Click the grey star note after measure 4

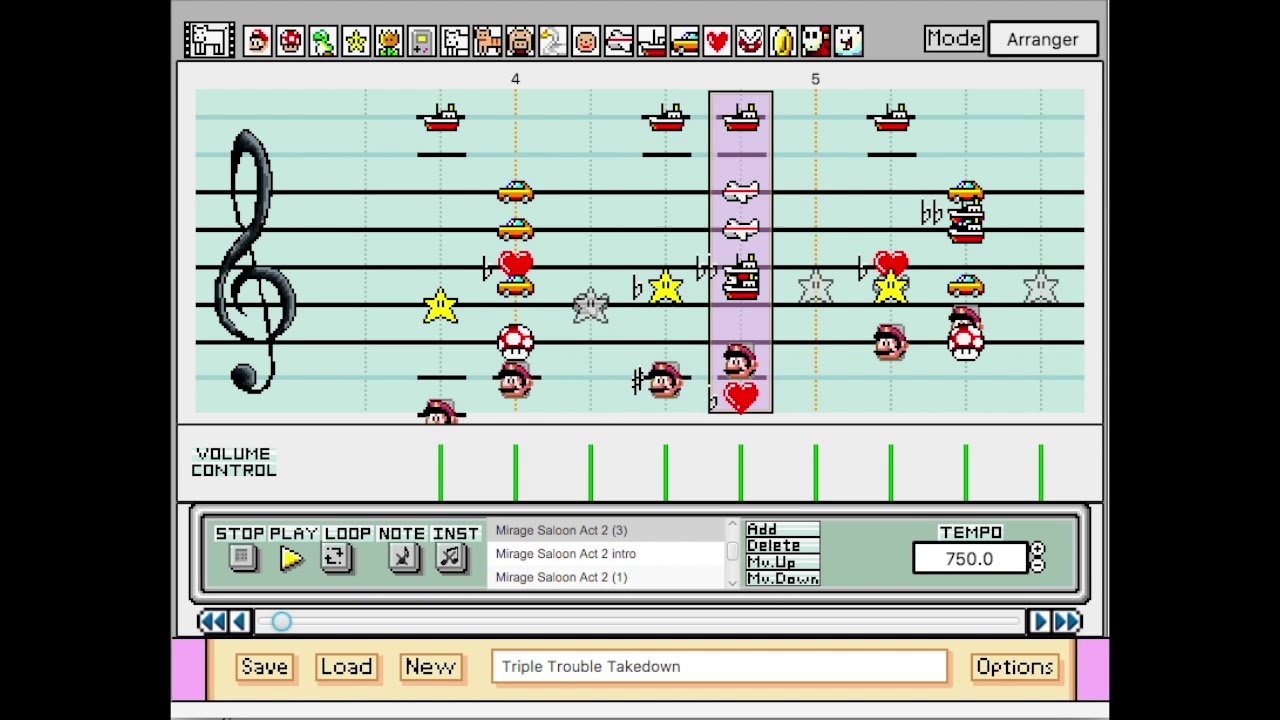[591, 306]
